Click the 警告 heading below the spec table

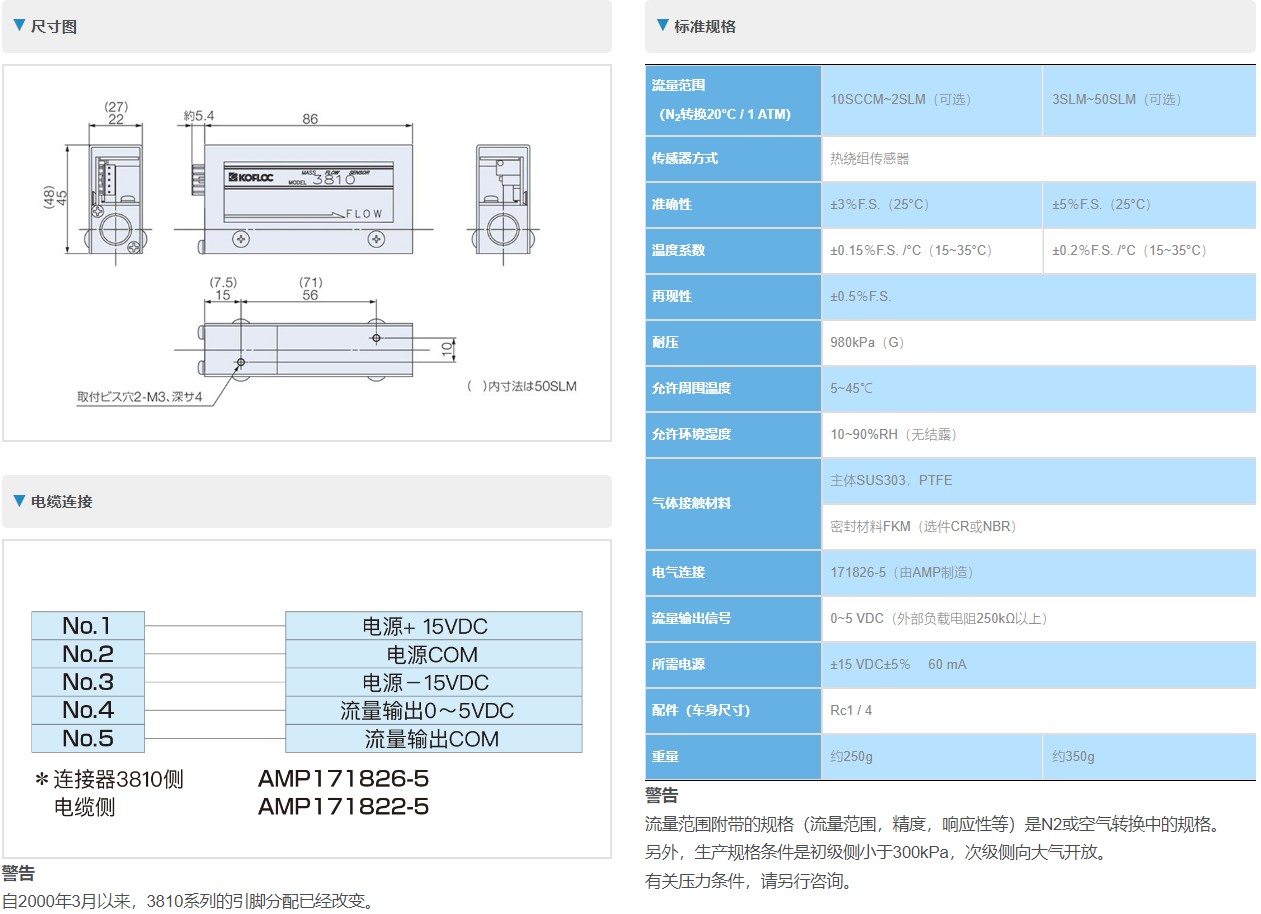point(662,796)
